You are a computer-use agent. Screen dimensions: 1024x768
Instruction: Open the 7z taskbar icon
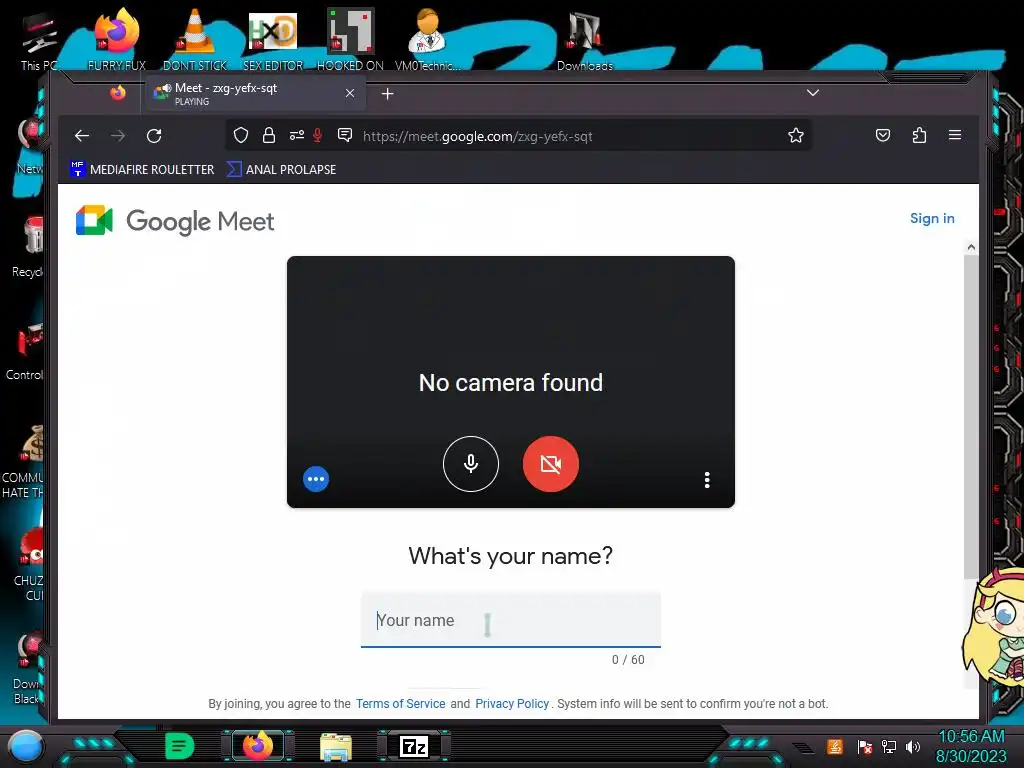[x=414, y=746]
